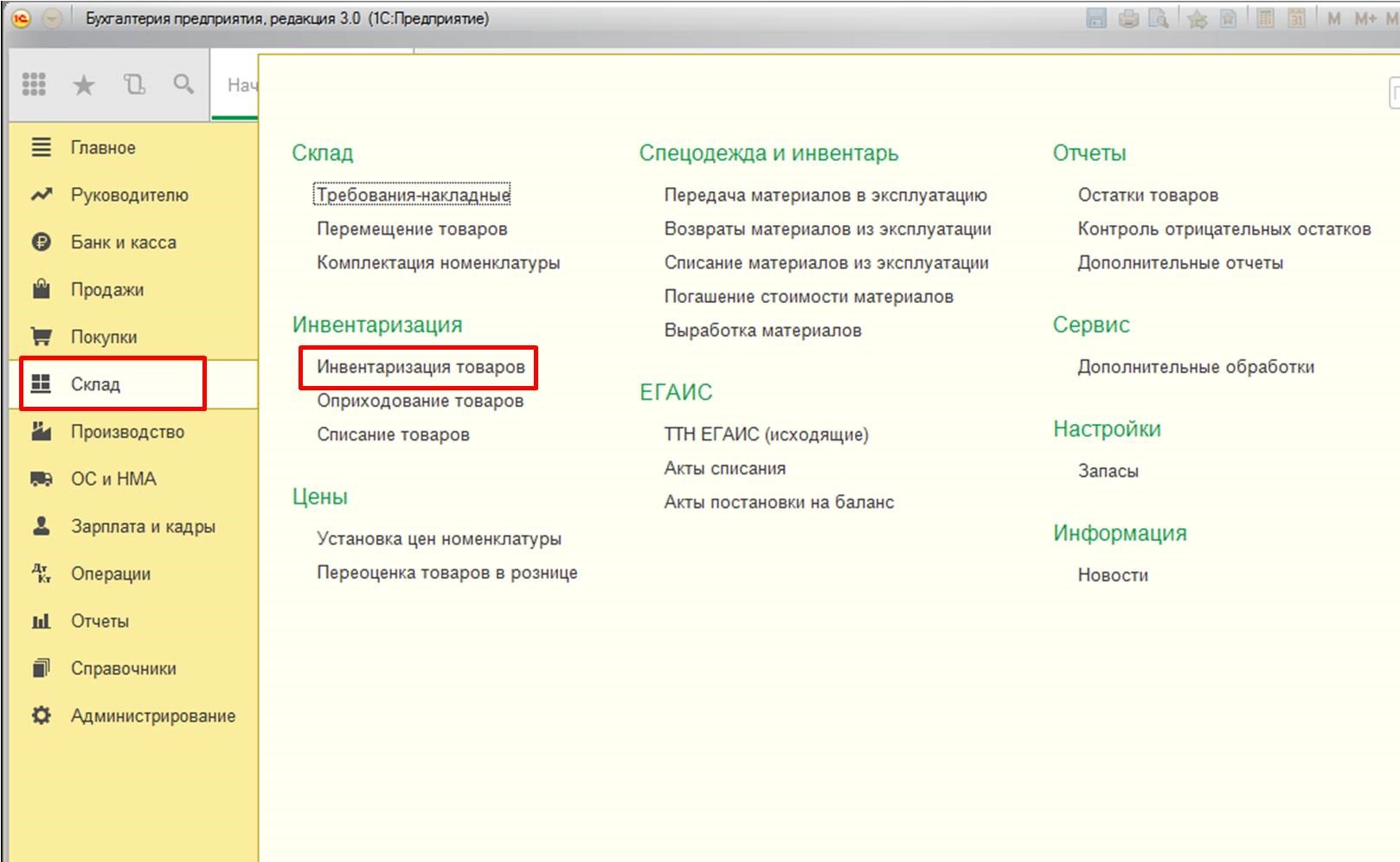Open Дополнительные обработки link
Viewport: 1400px width, 862px height.
tap(1195, 366)
